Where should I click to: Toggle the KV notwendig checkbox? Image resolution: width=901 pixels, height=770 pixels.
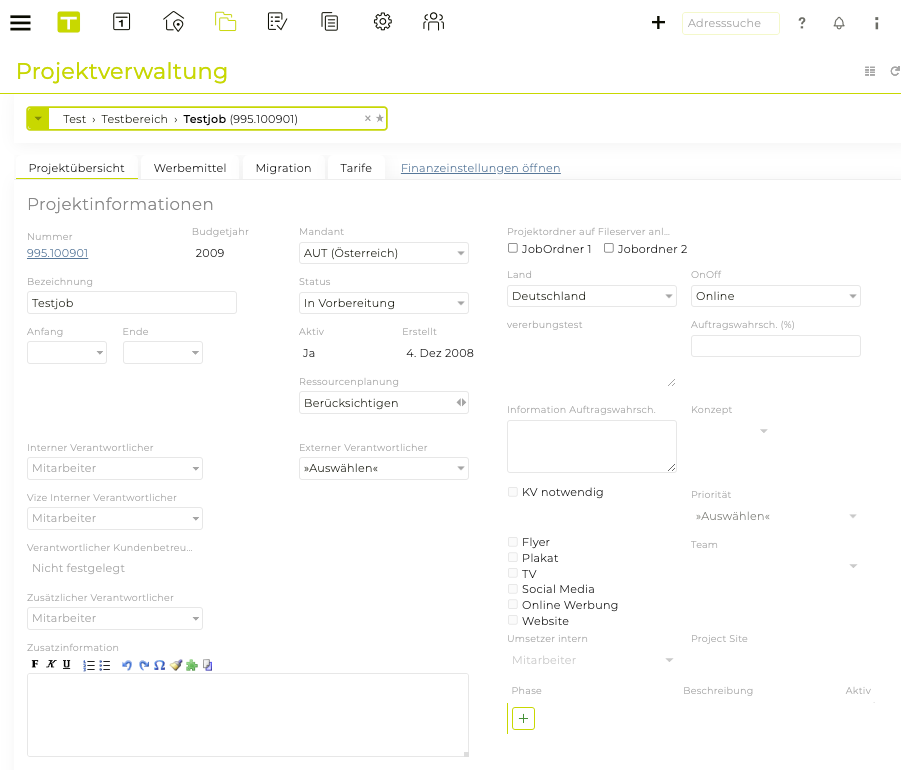tap(513, 492)
